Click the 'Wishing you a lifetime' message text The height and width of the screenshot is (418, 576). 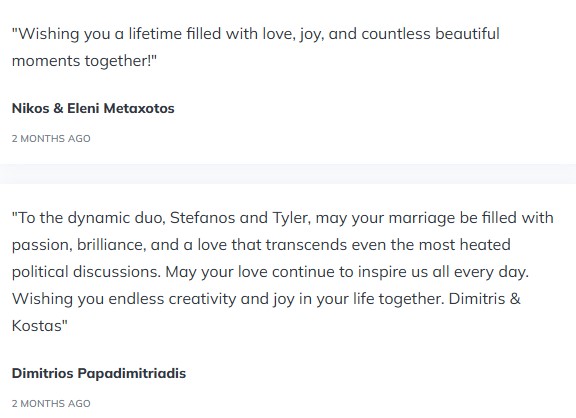point(256,47)
